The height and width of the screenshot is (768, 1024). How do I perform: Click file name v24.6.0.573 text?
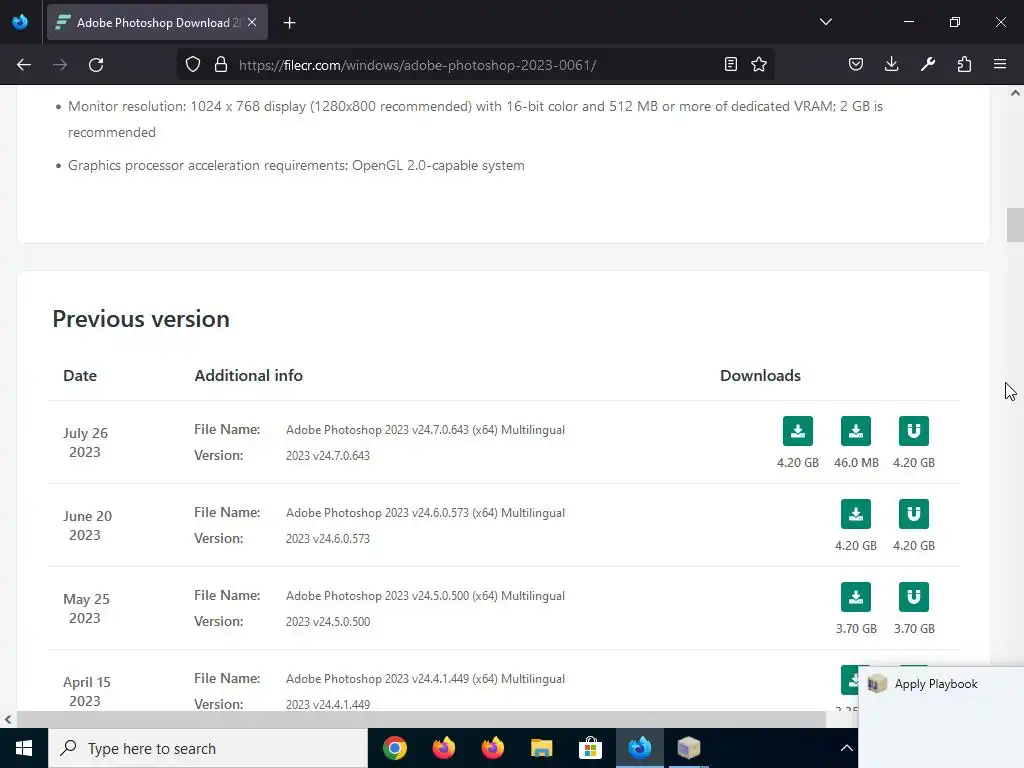click(425, 513)
